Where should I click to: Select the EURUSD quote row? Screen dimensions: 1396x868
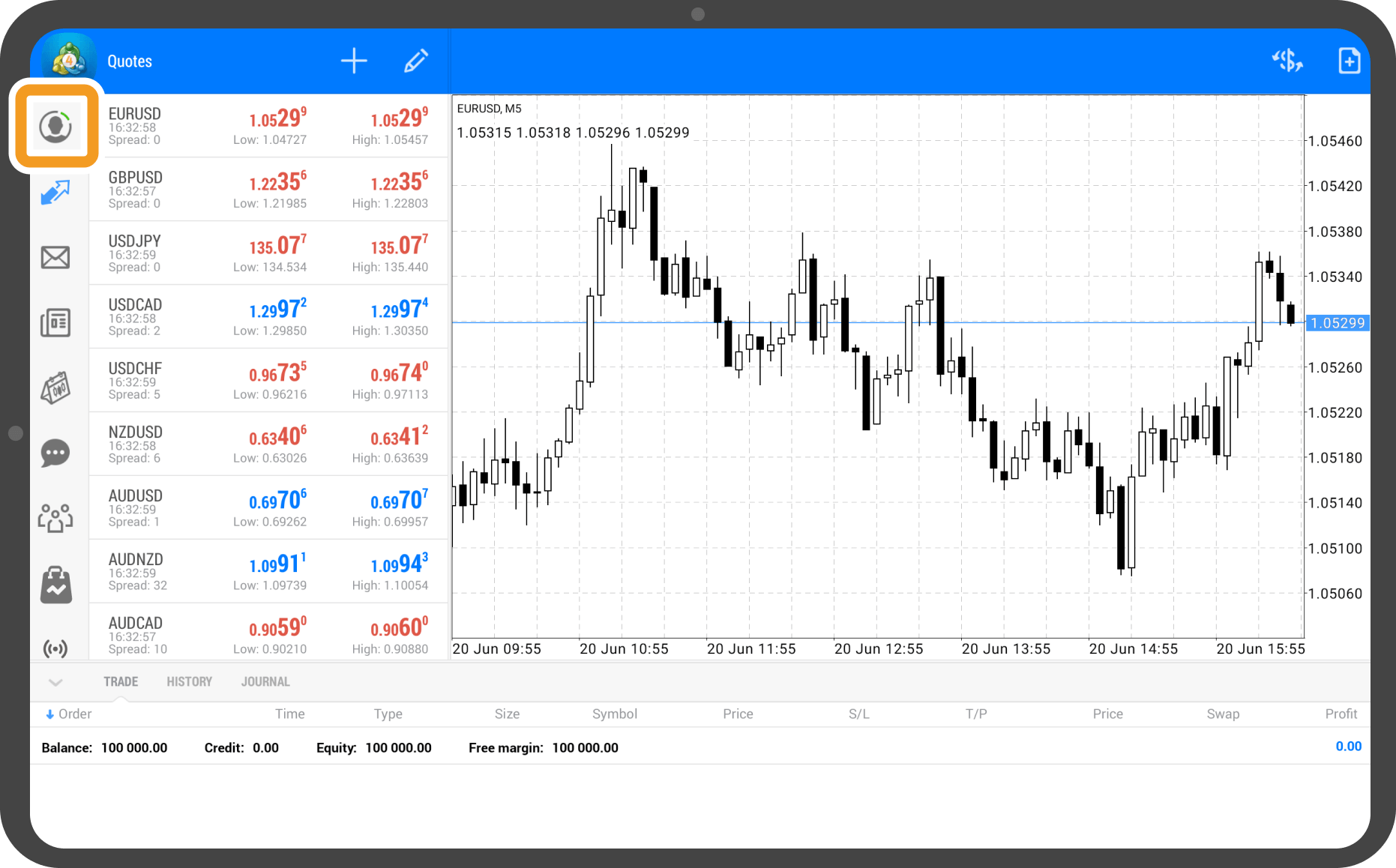pyautogui.click(x=268, y=126)
